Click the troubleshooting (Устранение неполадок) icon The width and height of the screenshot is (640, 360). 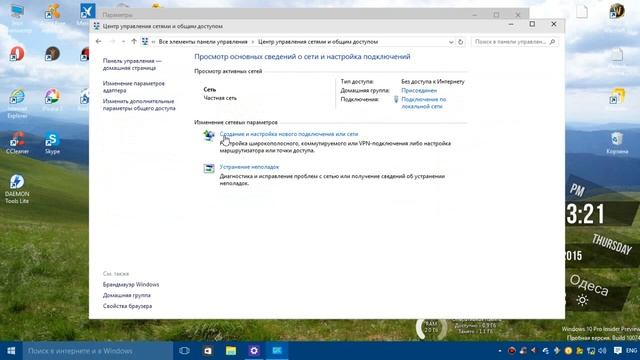(209, 168)
